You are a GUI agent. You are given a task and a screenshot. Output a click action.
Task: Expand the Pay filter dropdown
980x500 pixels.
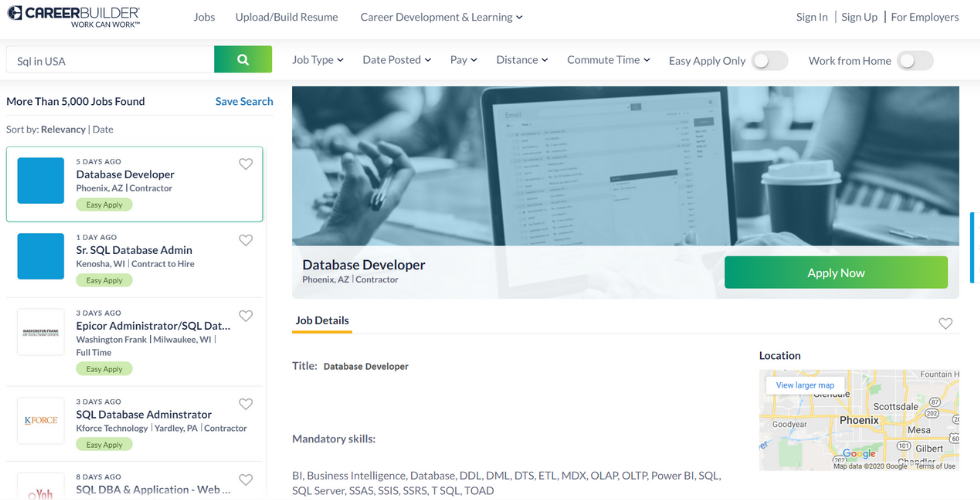pyautogui.click(x=464, y=60)
